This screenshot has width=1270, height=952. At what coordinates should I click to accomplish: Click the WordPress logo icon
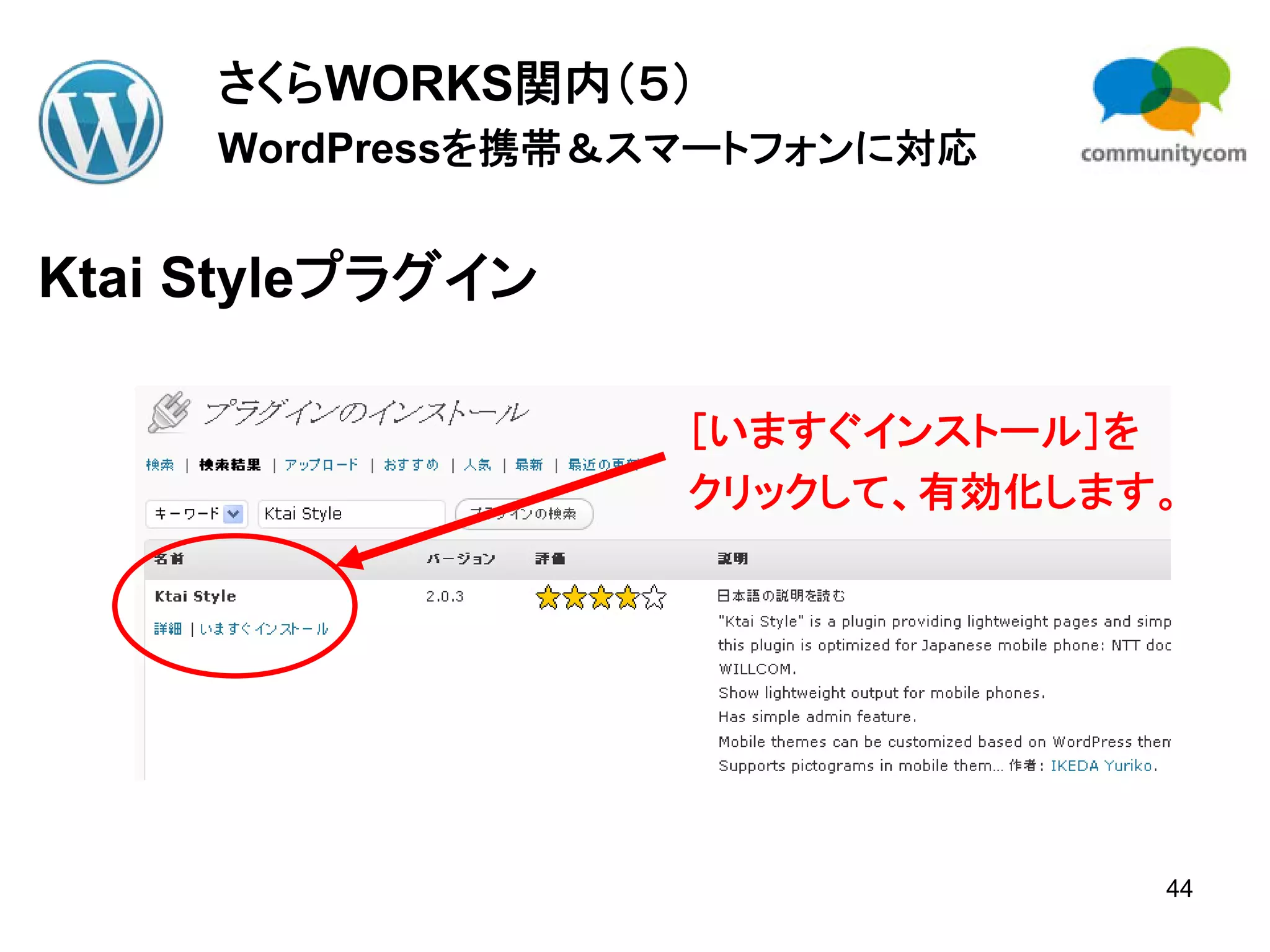pyautogui.click(x=101, y=121)
